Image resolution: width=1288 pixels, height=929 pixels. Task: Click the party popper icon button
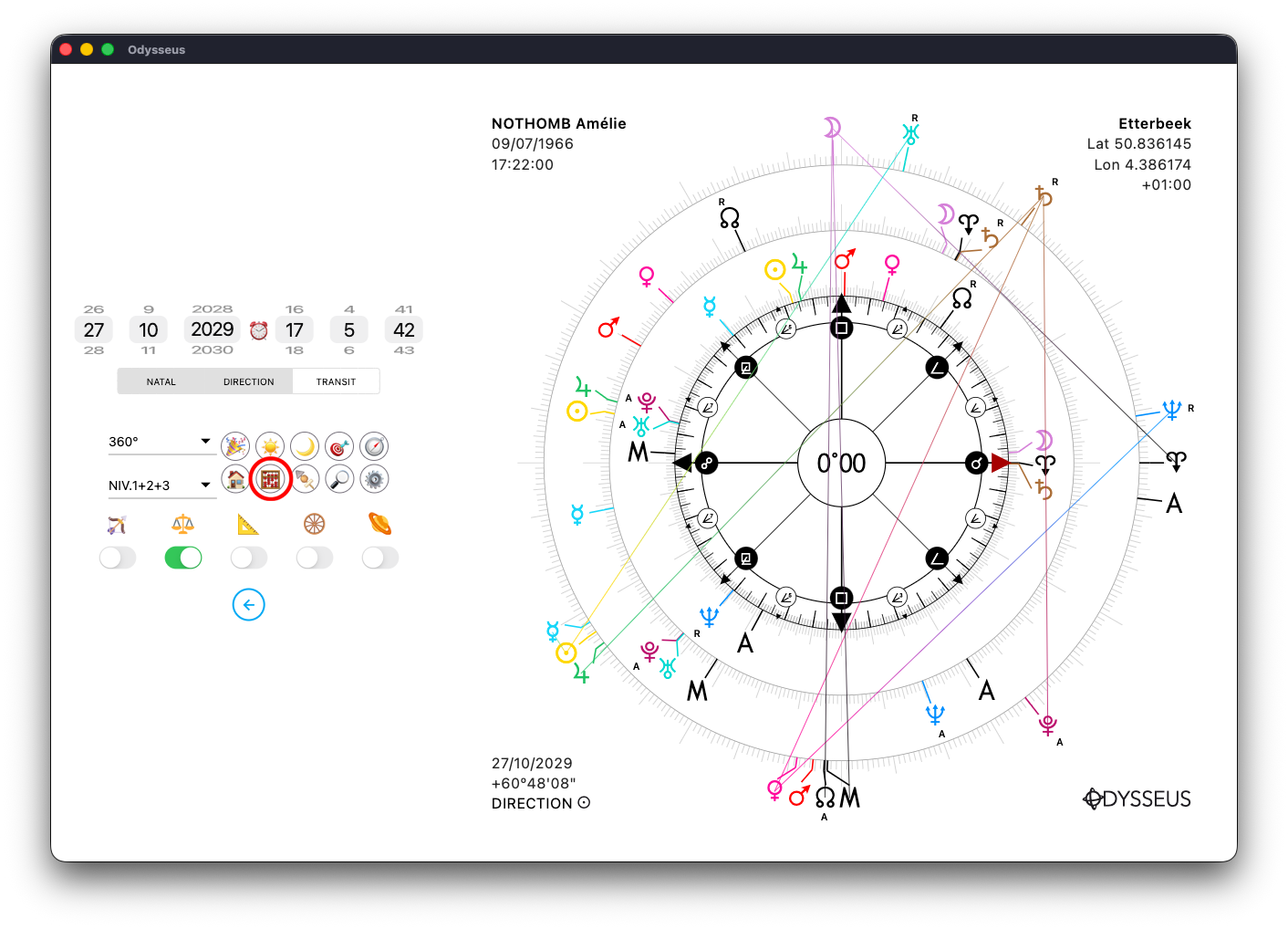(x=235, y=446)
